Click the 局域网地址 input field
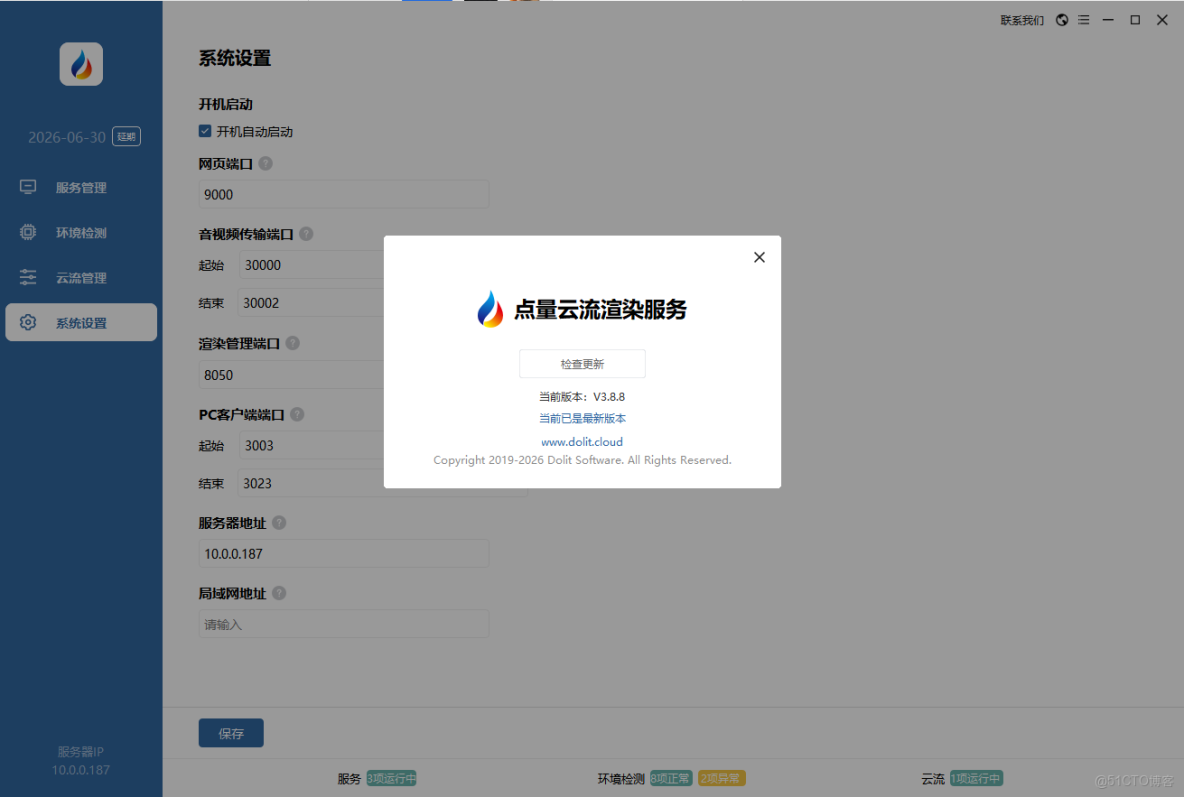This screenshot has height=797, width=1184. click(343, 623)
